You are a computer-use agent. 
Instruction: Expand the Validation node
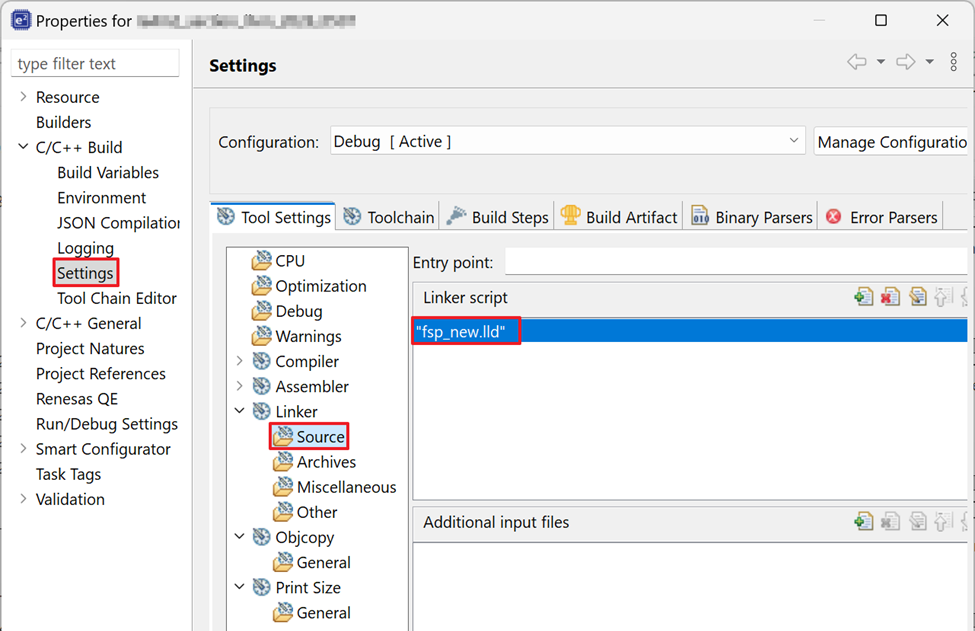[x=23, y=499]
